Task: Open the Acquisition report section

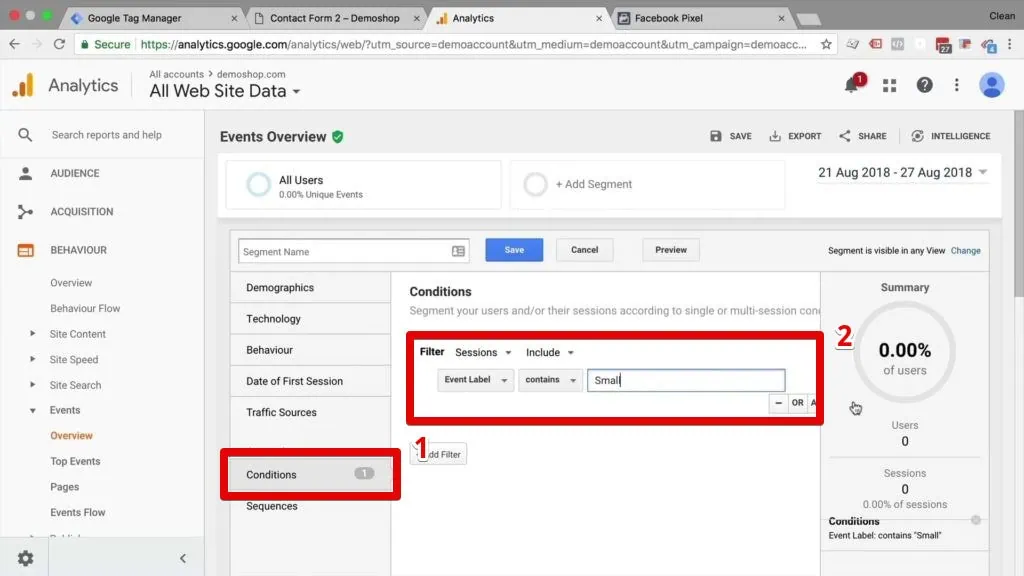Action: 80,211
